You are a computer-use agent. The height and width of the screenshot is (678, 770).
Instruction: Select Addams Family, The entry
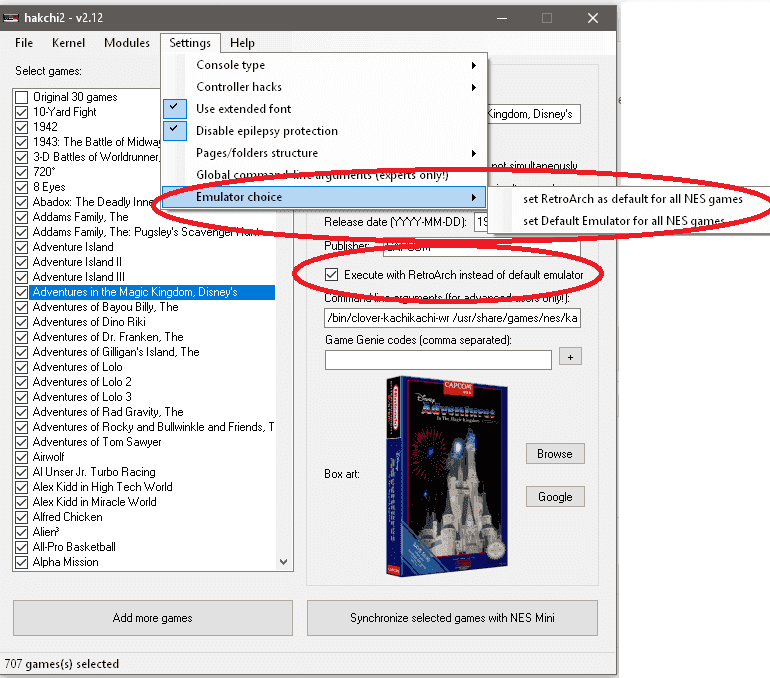point(81,217)
